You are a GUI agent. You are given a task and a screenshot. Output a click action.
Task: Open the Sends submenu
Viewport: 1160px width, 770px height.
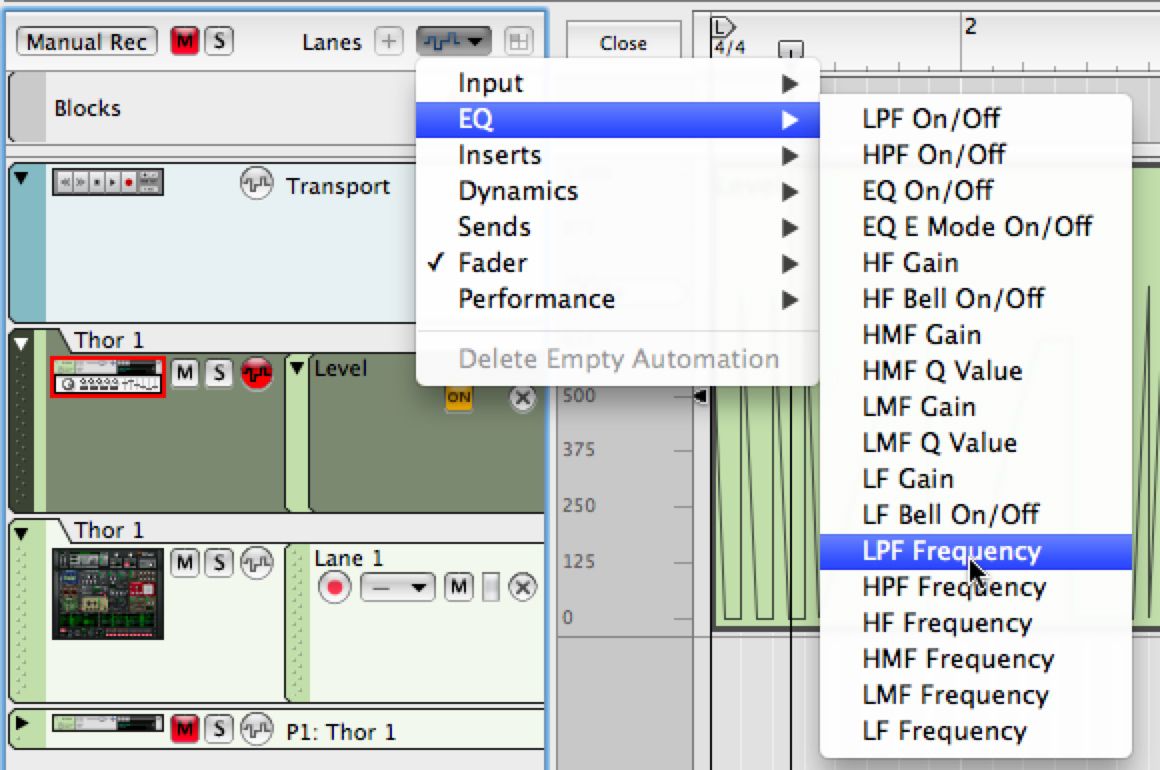tap(618, 227)
